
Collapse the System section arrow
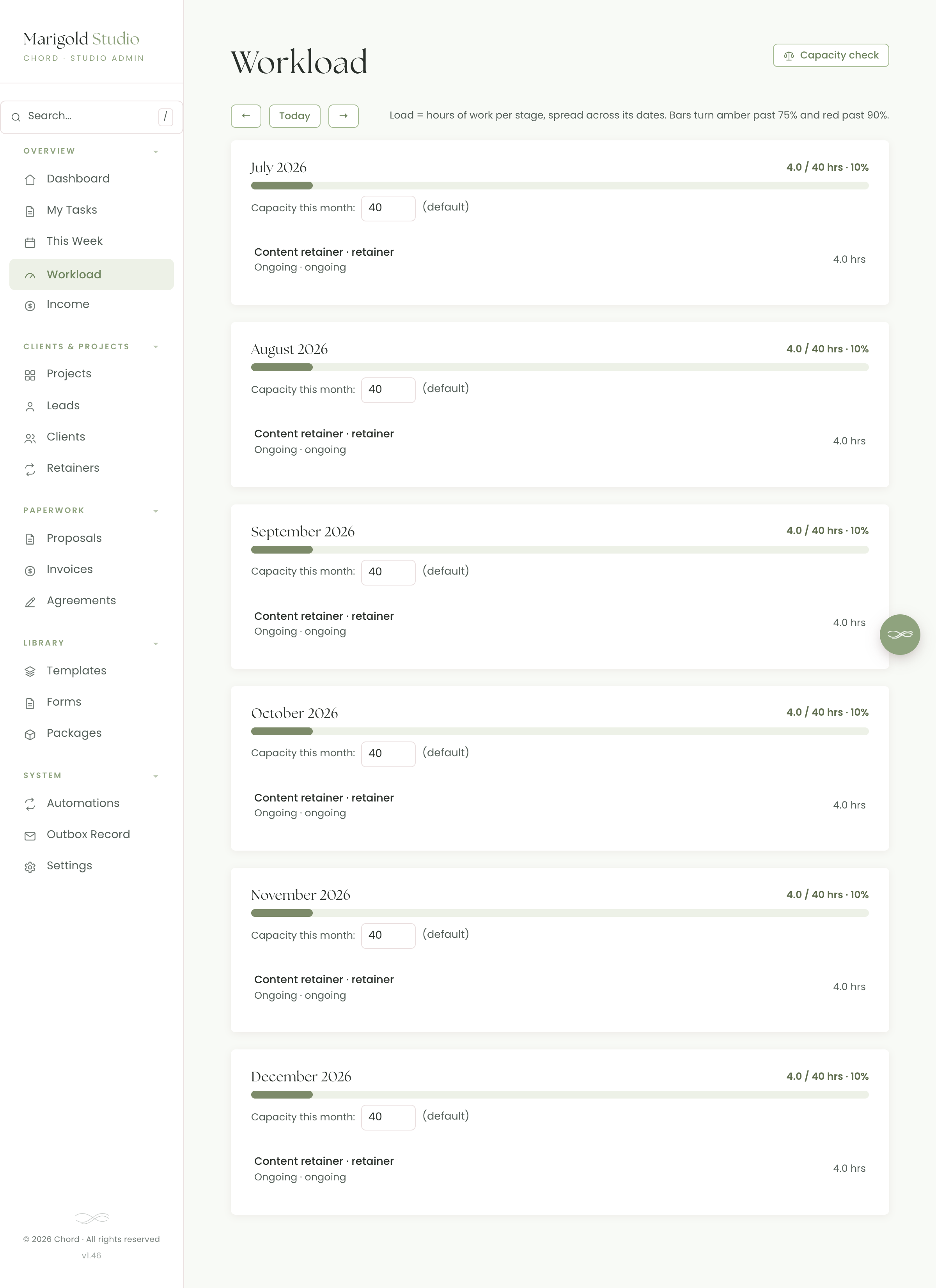click(156, 776)
